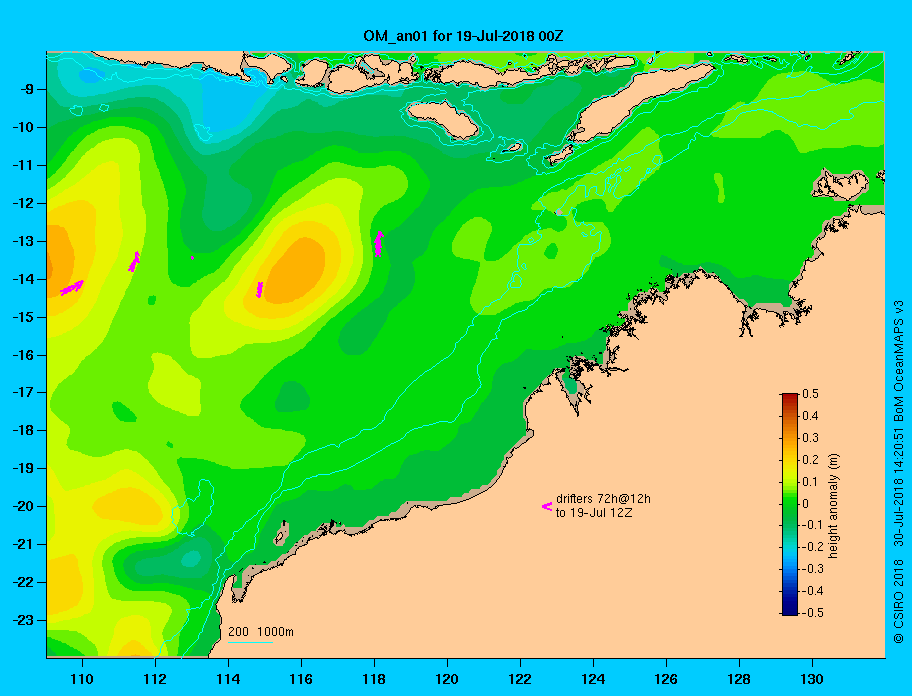Viewport: 912px width, 696px height.
Task: Click the '-0.5' color bar tick label
Action: coord(813,613)
